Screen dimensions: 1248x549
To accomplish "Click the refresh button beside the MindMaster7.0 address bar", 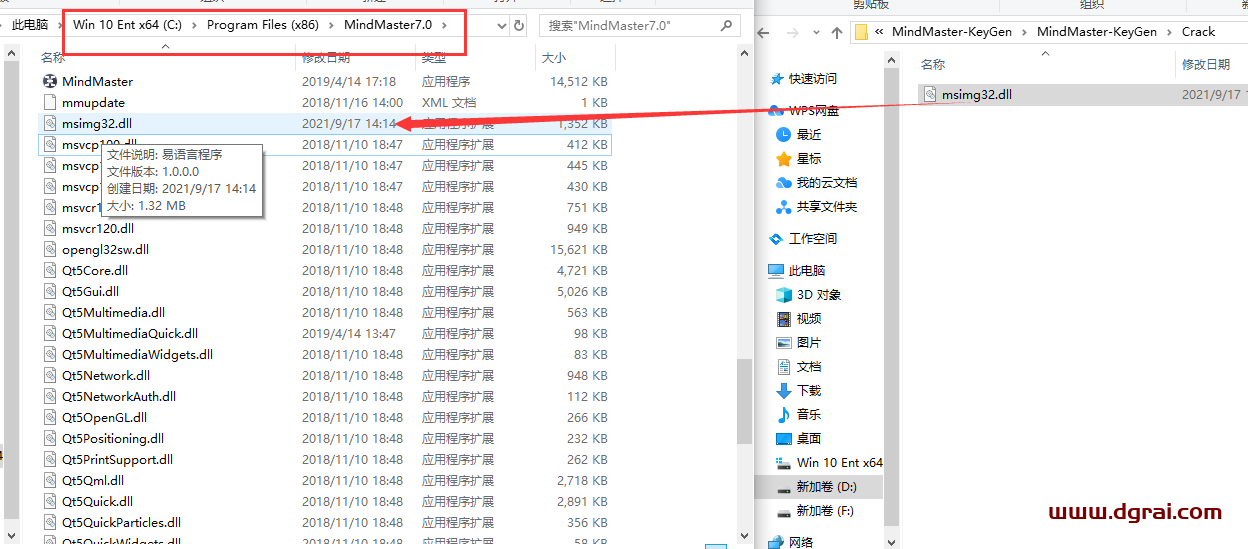I will [519, 25].
